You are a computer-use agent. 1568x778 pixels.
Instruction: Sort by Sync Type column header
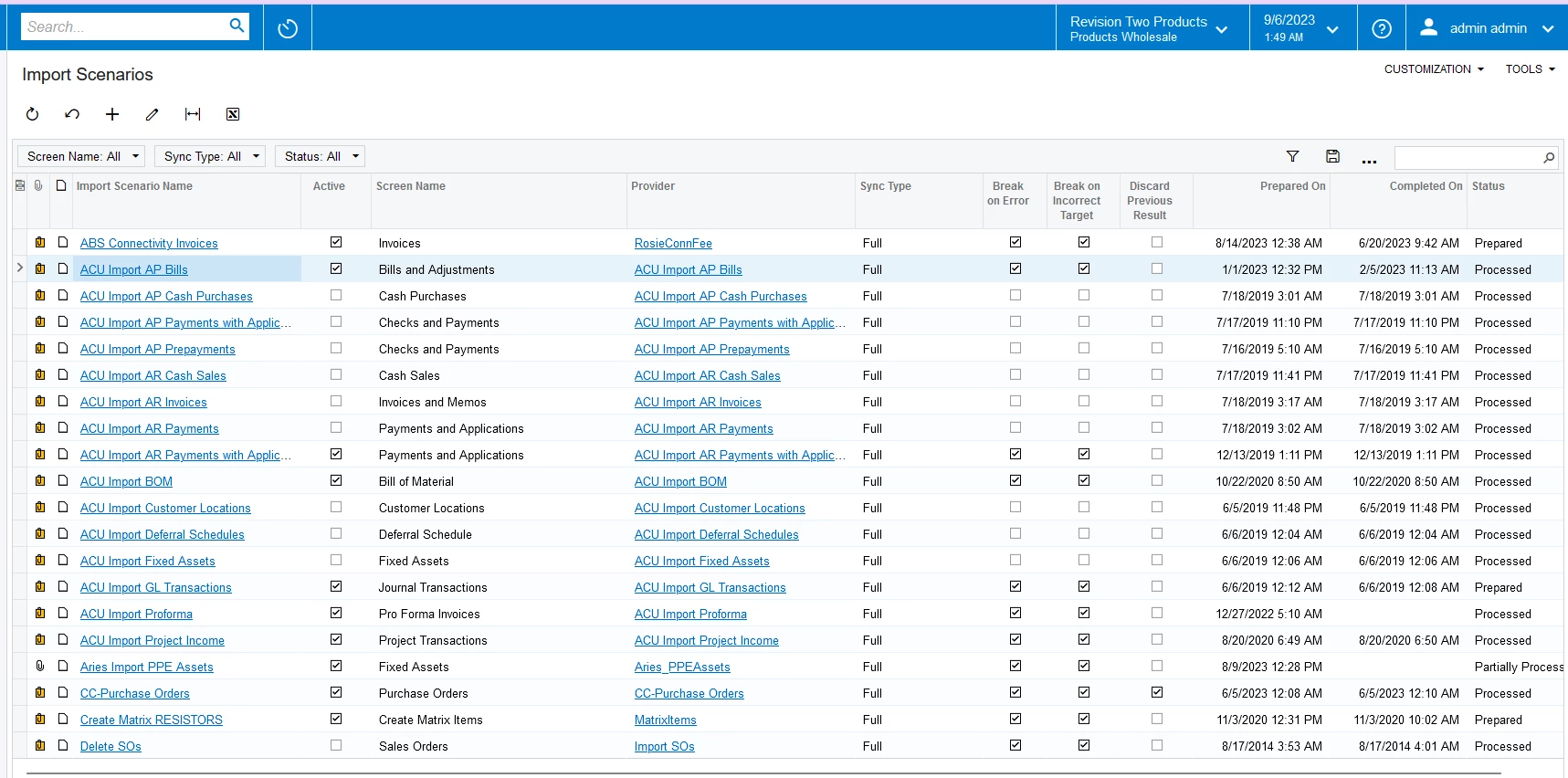pyautogui.click(x=885, y=186)
